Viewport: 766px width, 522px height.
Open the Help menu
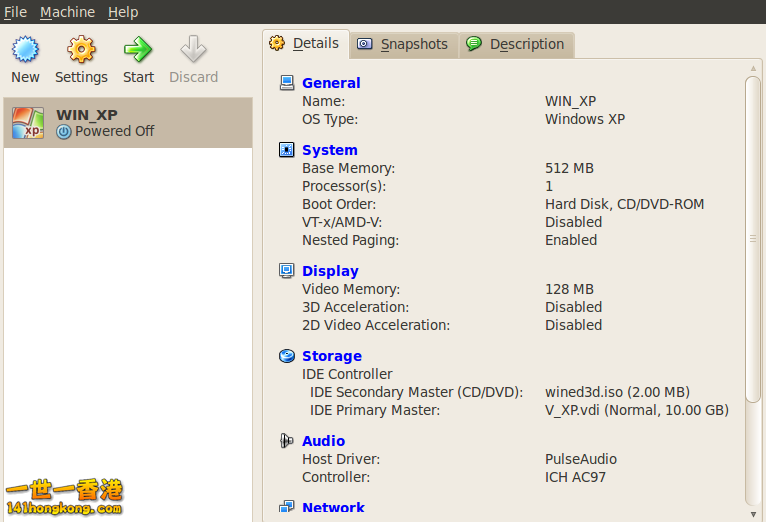[x=123, y=12]
